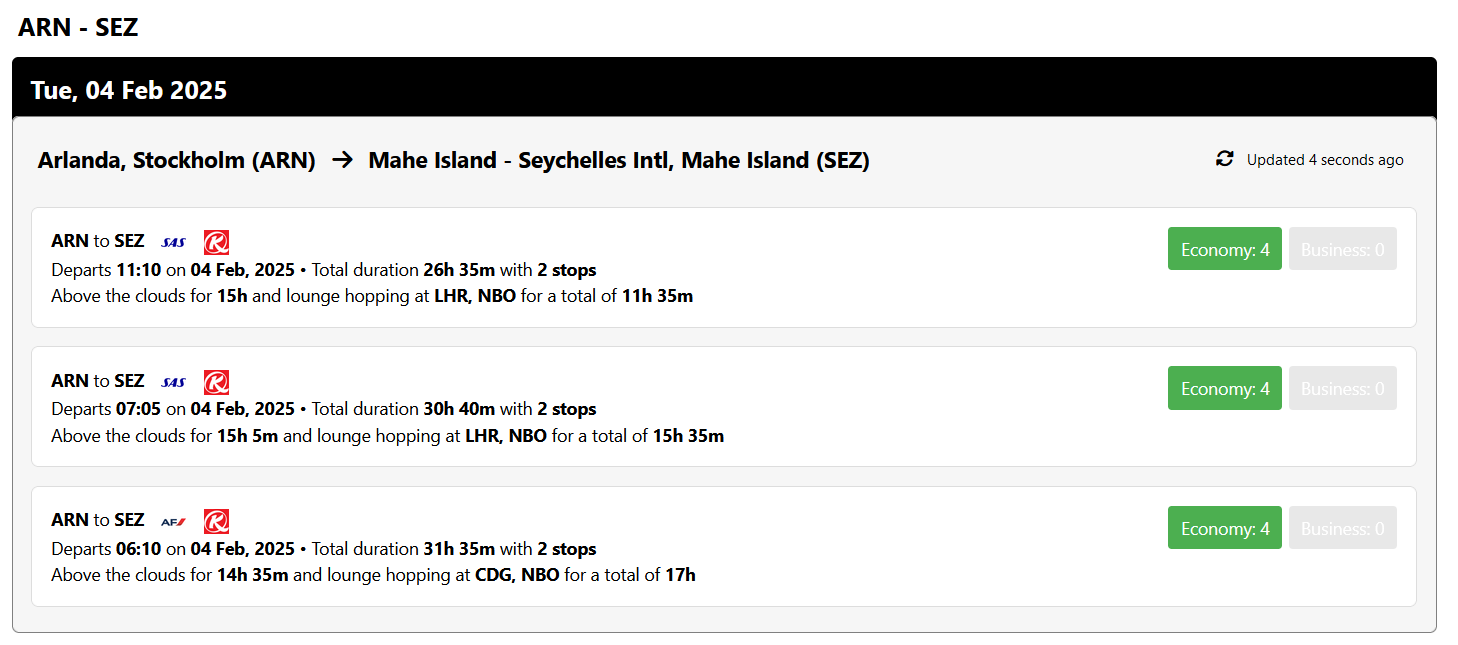The width and height of the screenshot is (1458, 645).
Task: Click the red airline logo on the 11:10 flight
Action: 216,242
